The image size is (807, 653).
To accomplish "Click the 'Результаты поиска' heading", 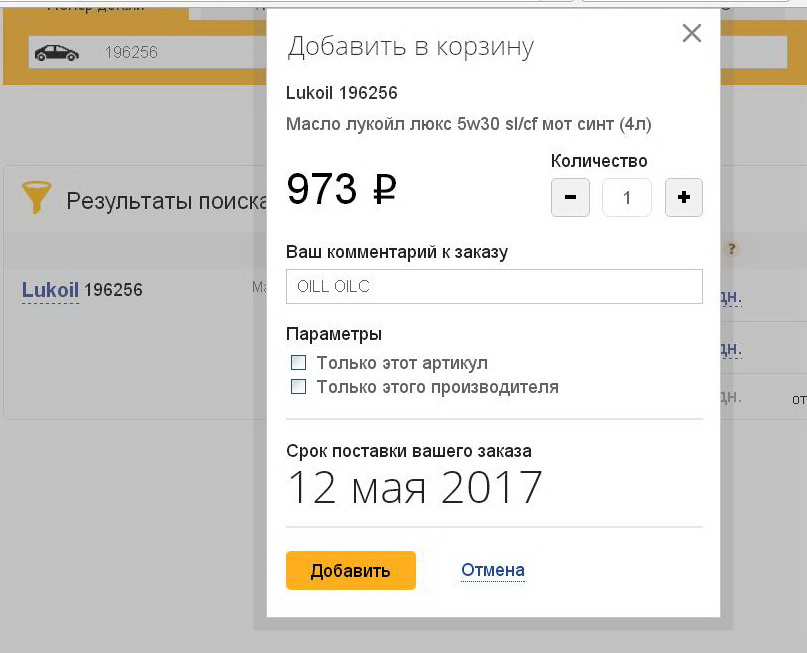I will pos(166,201).
